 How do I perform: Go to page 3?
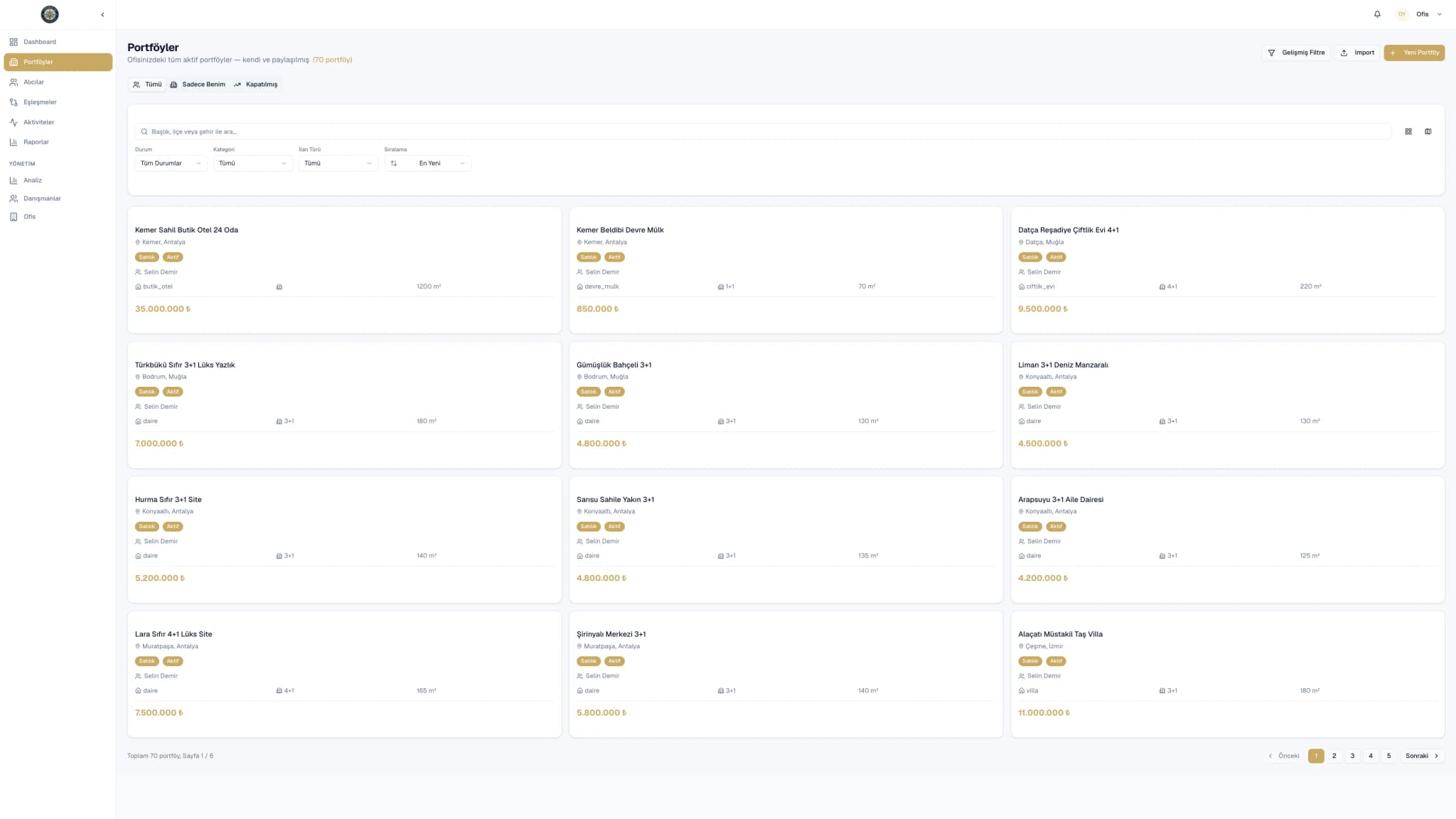(1352, 756)
